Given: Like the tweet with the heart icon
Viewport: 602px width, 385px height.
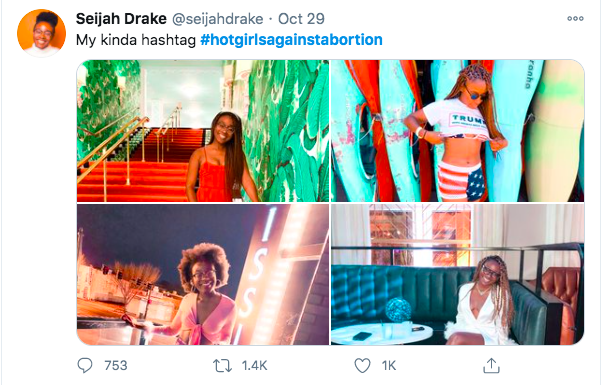Looking at the screenshot, I should coord(362,365).
